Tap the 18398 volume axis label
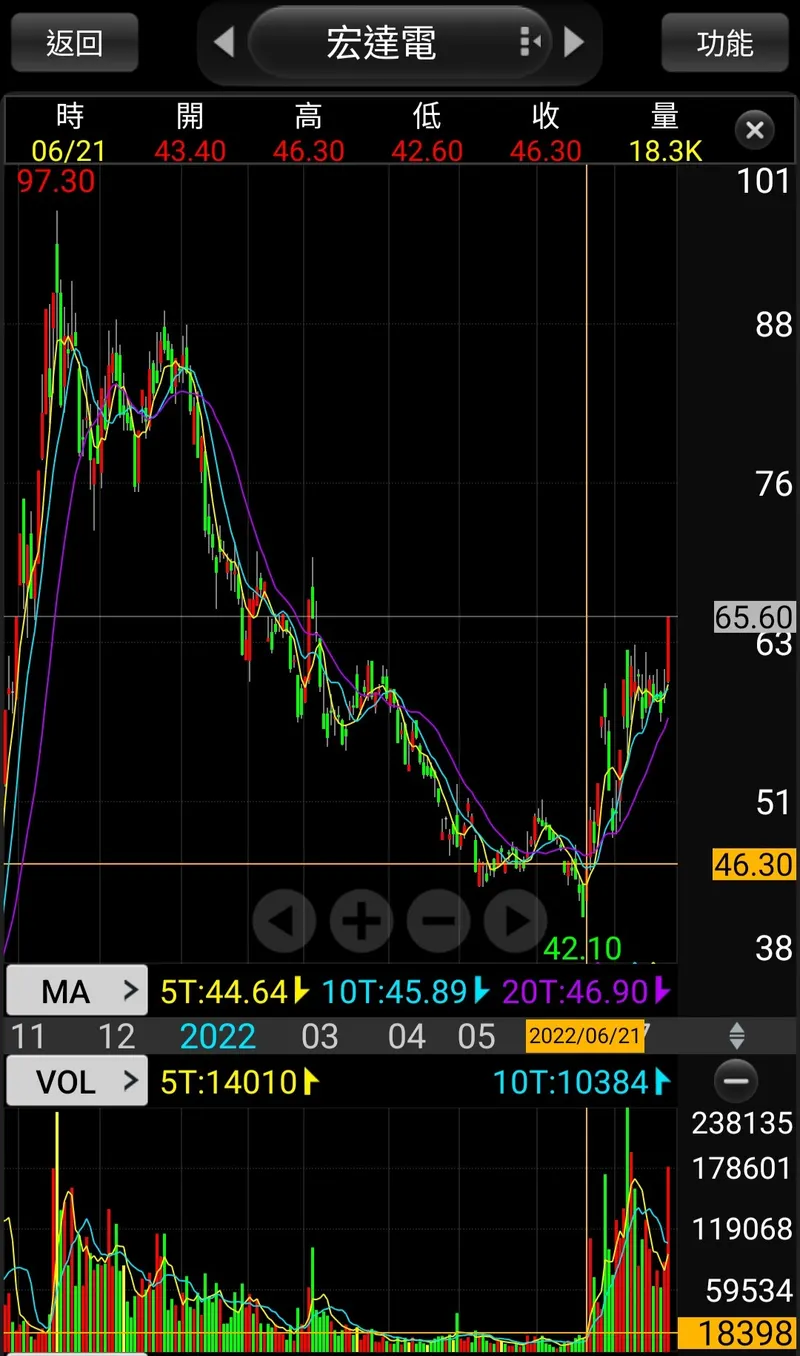Image resolution: width=800 pixels, height=1356 pixels. (737, 1333)
